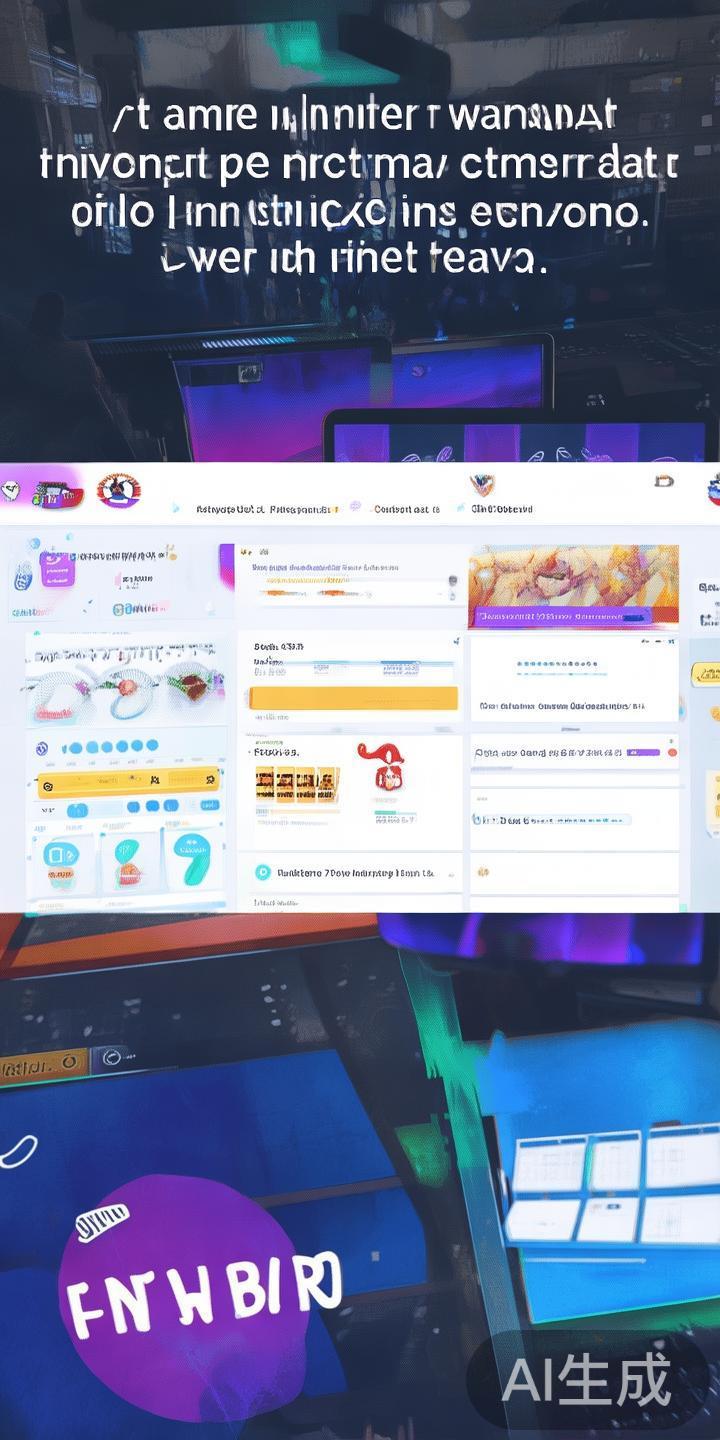
Task: Click the purple storefront icon in header
Action: 56,491
